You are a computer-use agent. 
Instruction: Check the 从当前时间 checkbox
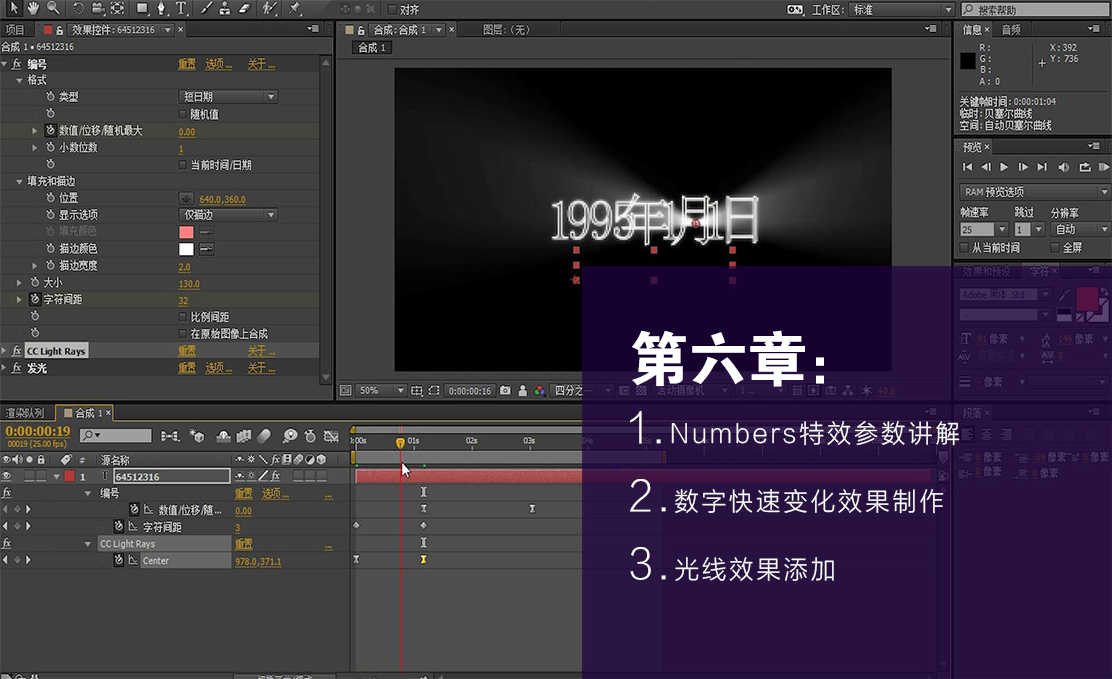point(964,248)
